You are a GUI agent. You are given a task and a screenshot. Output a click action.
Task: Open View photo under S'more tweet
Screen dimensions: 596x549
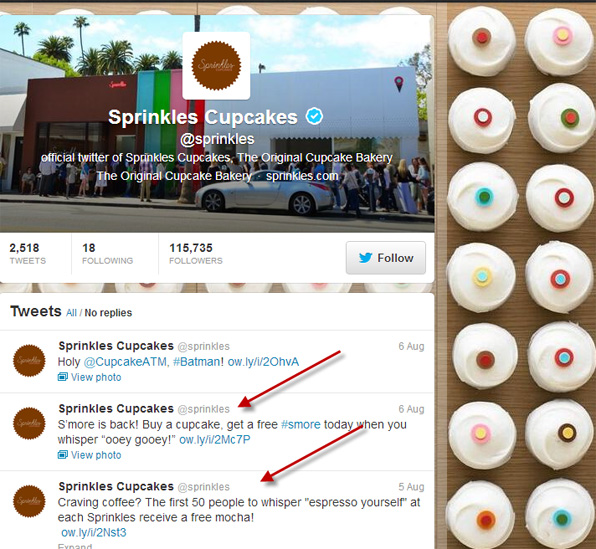96,455
